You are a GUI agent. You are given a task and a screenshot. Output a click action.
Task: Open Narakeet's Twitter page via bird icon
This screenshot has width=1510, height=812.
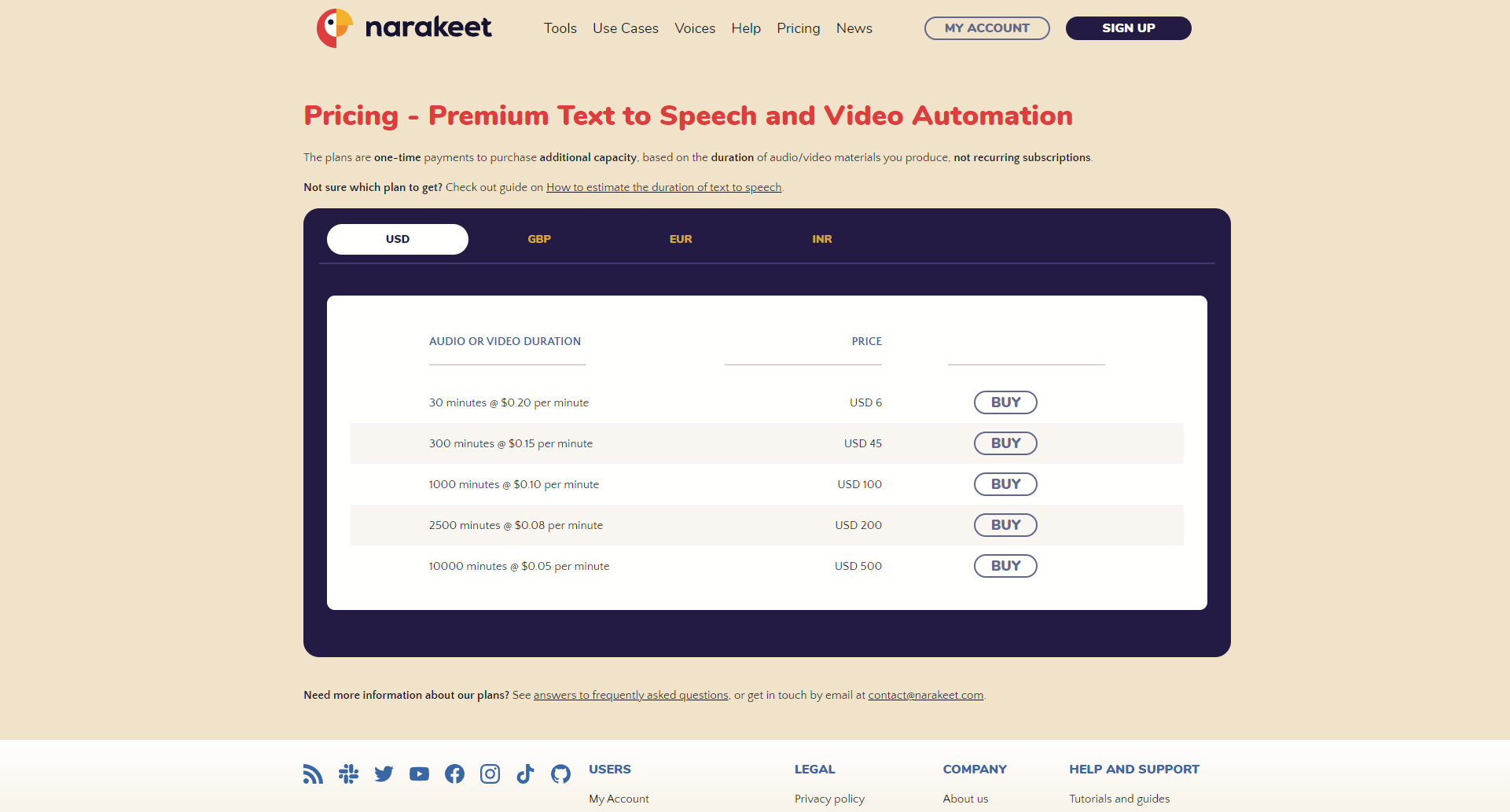click(x=384, y=773)
